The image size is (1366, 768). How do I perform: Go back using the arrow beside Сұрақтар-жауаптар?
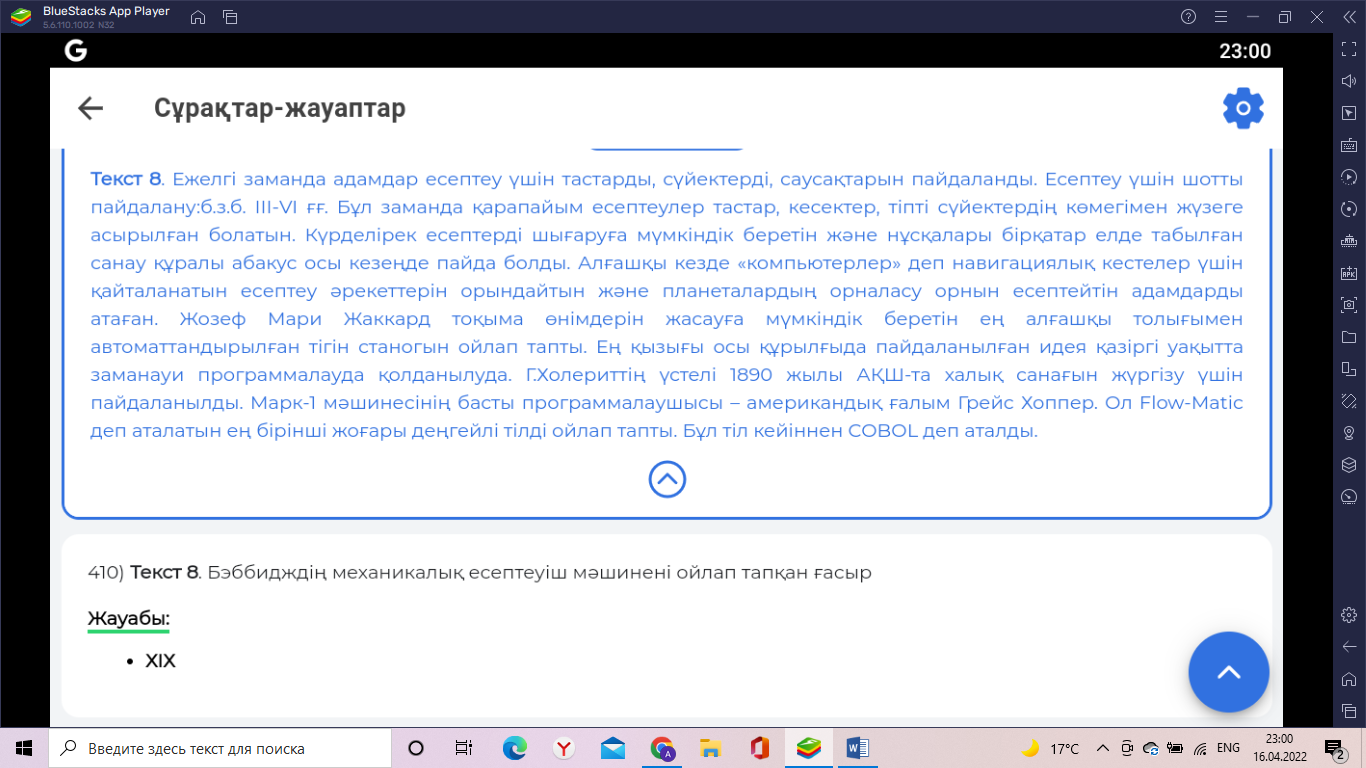coord(91,108)
